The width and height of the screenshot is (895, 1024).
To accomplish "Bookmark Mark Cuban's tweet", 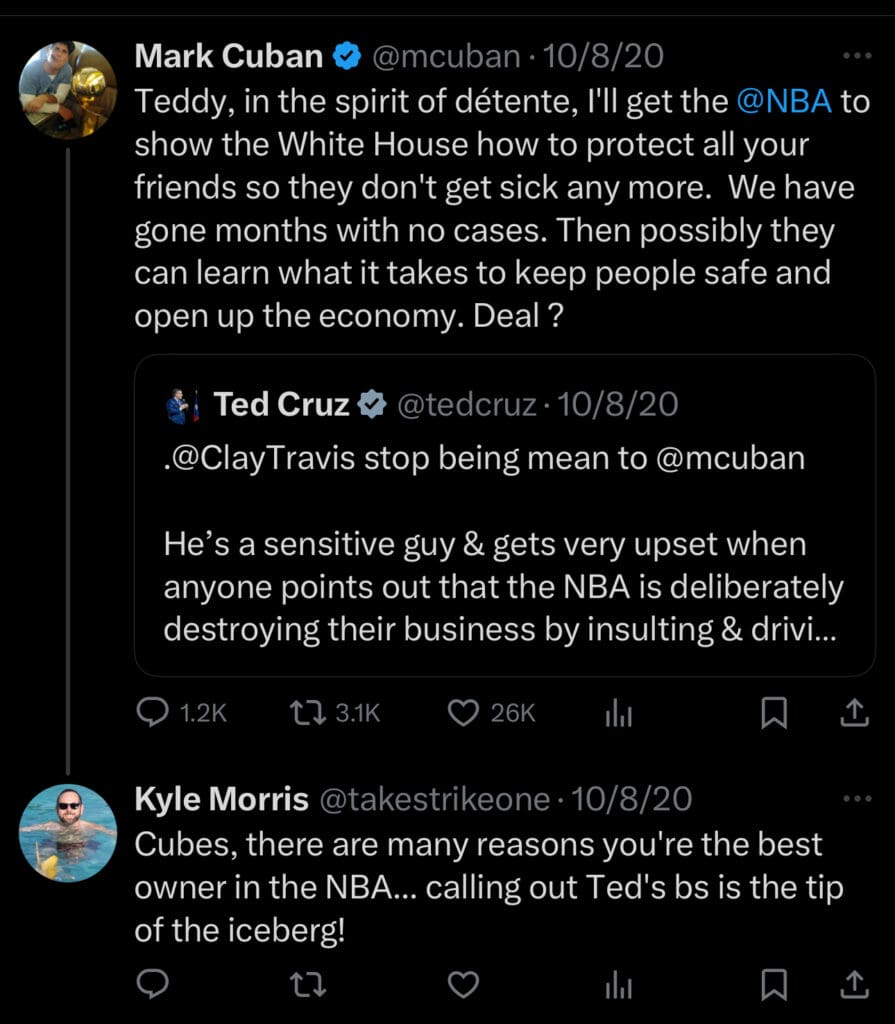I will coord(774,712).
